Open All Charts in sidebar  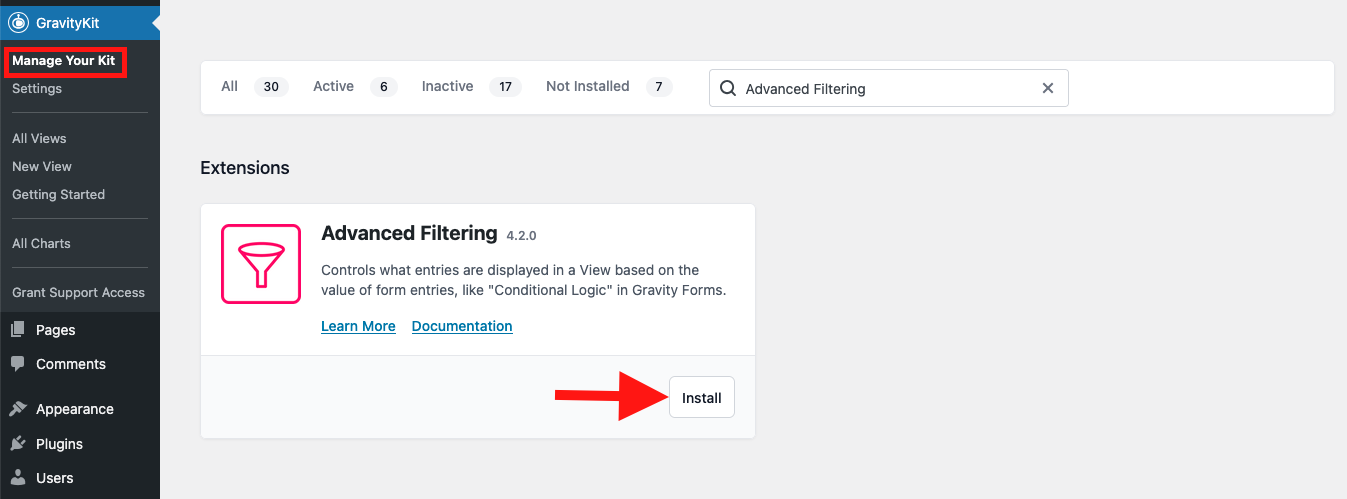tap(41, 243)
